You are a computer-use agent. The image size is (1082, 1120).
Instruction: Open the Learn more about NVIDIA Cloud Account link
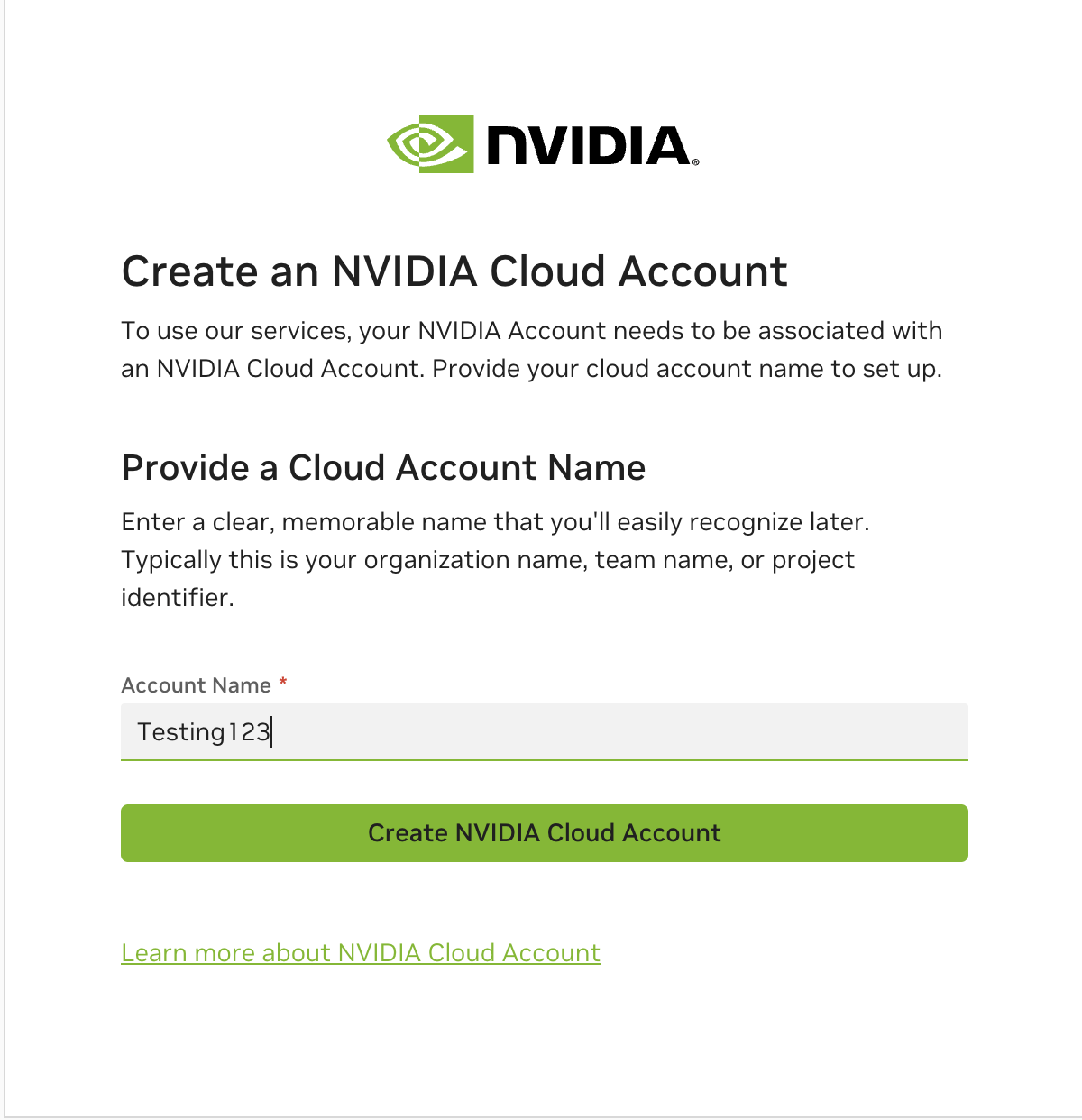360,953
